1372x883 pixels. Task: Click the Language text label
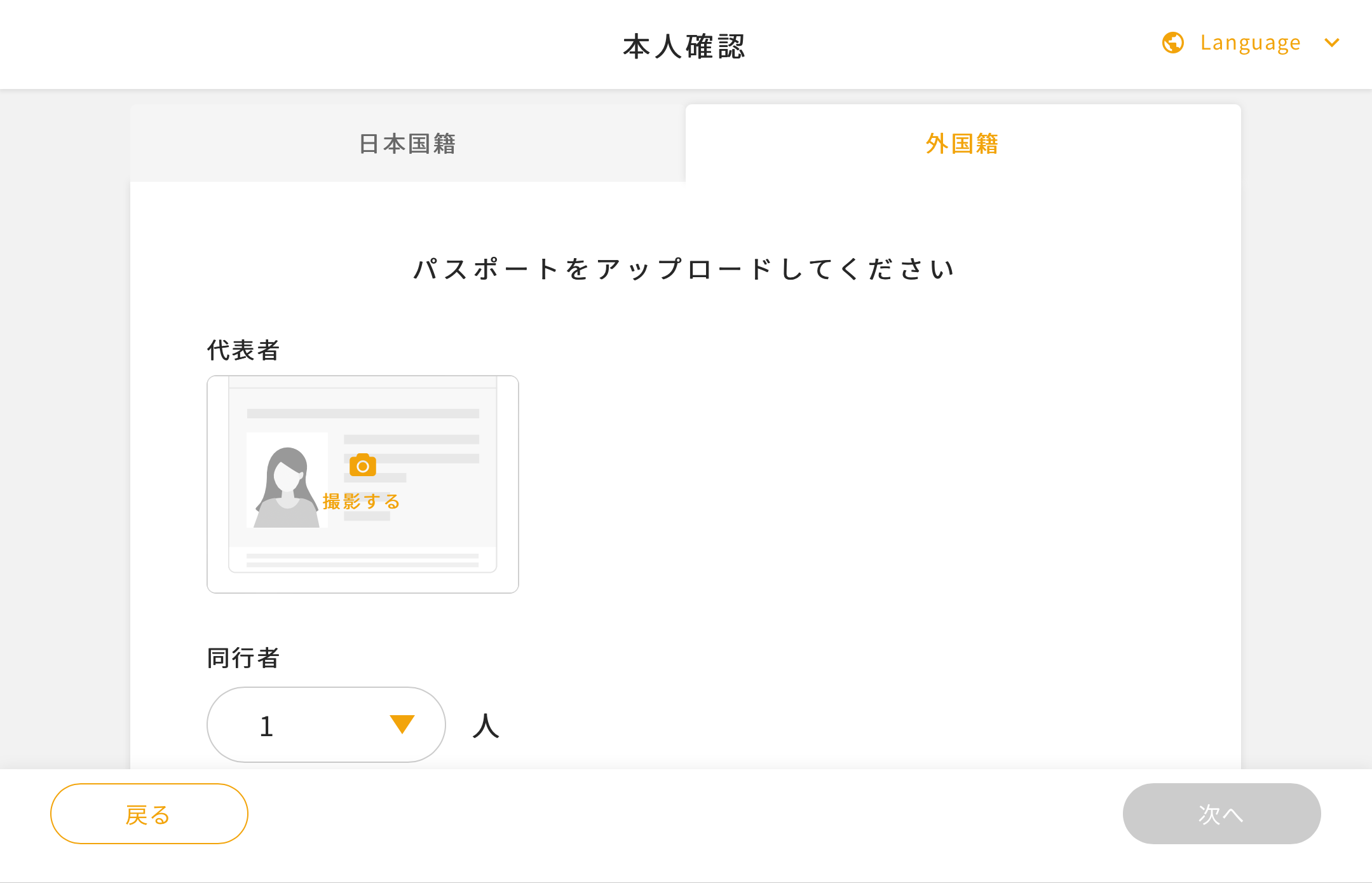click(1250, 43)
